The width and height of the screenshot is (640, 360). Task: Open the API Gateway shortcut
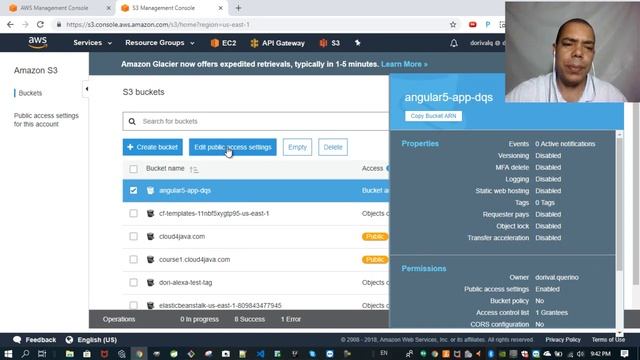(x=278, y=43)
